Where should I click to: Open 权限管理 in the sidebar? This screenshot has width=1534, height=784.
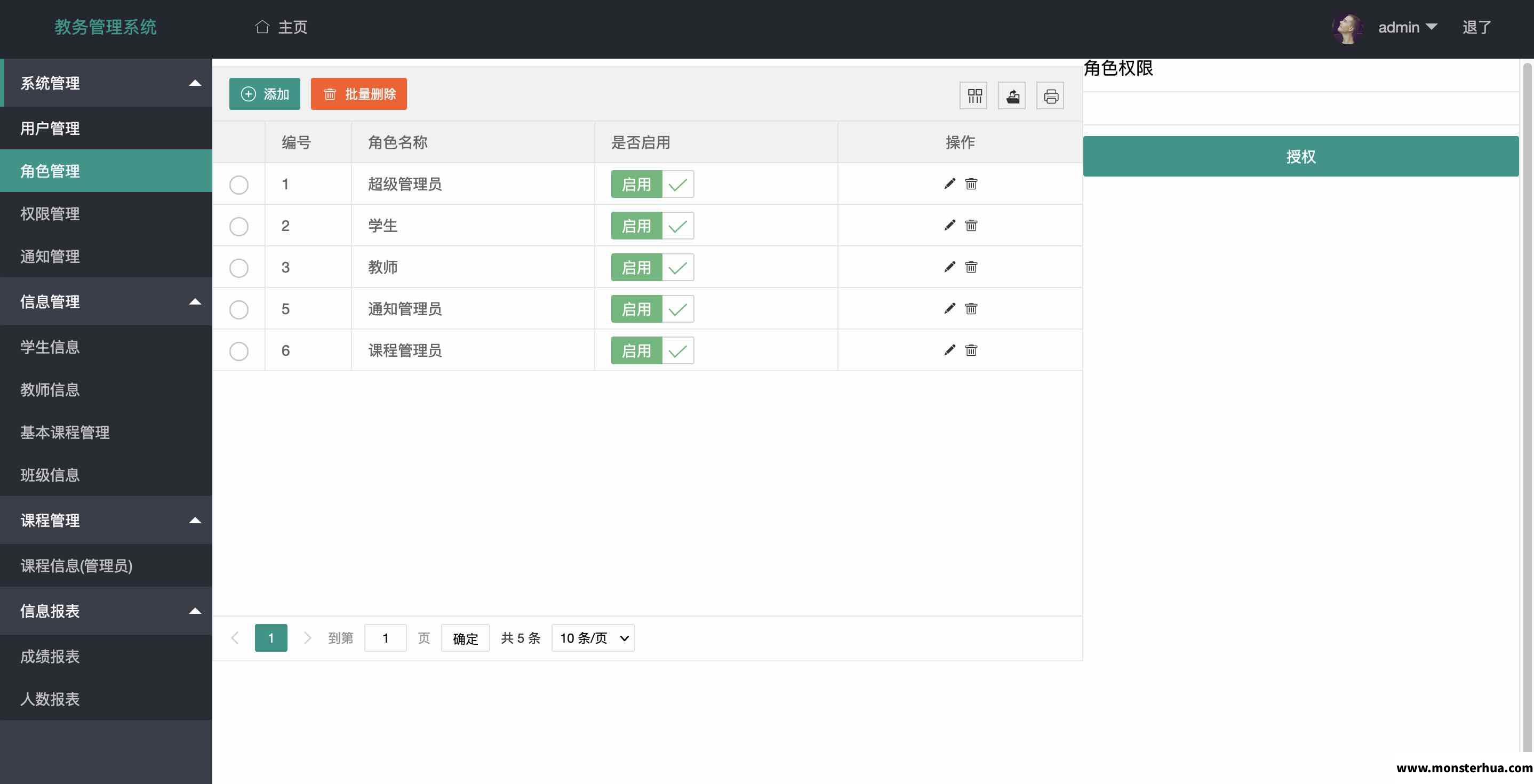(x=106, y=214)
